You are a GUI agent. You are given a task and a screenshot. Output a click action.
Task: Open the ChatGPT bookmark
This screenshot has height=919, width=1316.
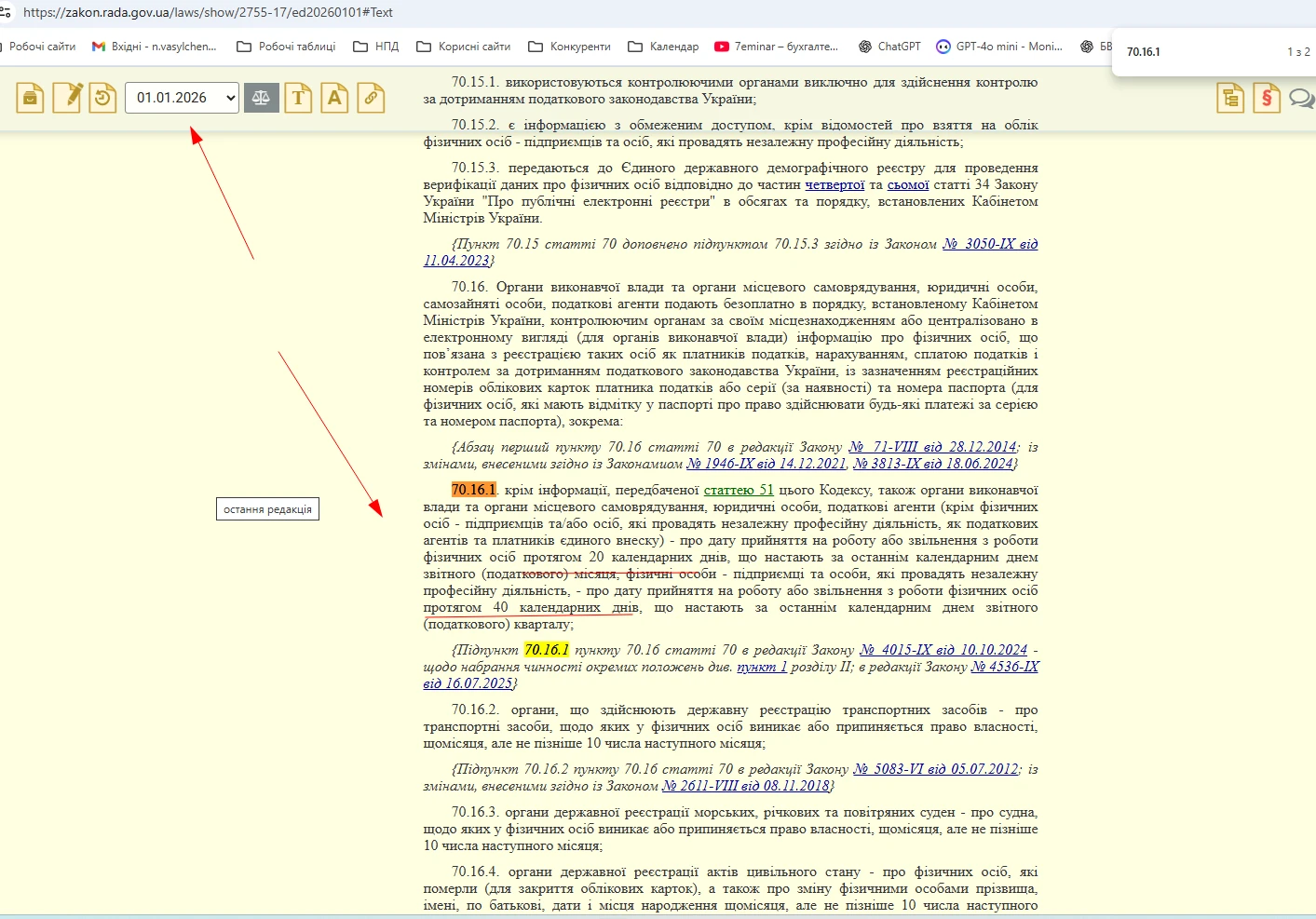[889, 47]
